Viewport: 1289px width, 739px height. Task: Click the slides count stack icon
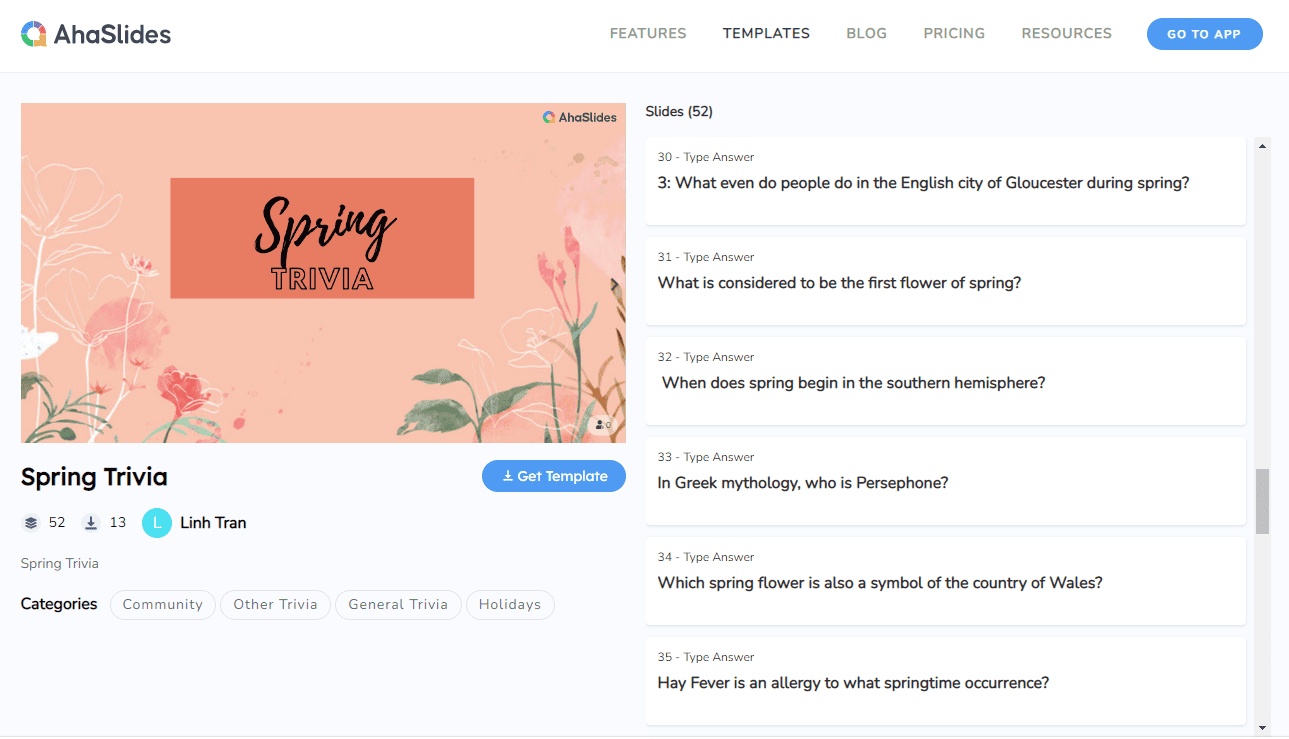point(31,522)
